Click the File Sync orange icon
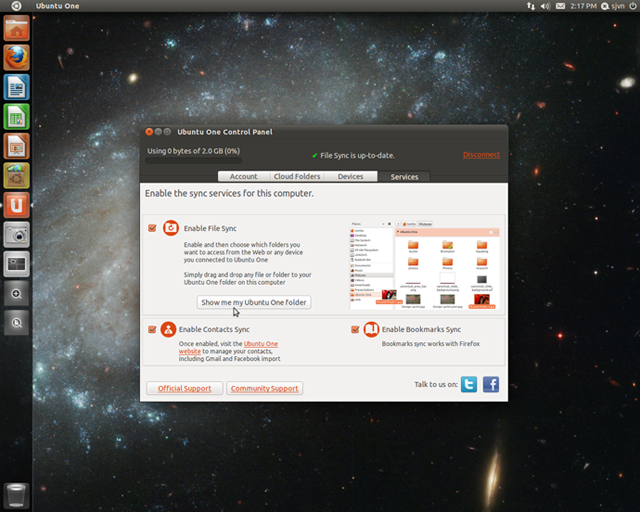This screenshot has width=640, height=512. pos(171,228)
